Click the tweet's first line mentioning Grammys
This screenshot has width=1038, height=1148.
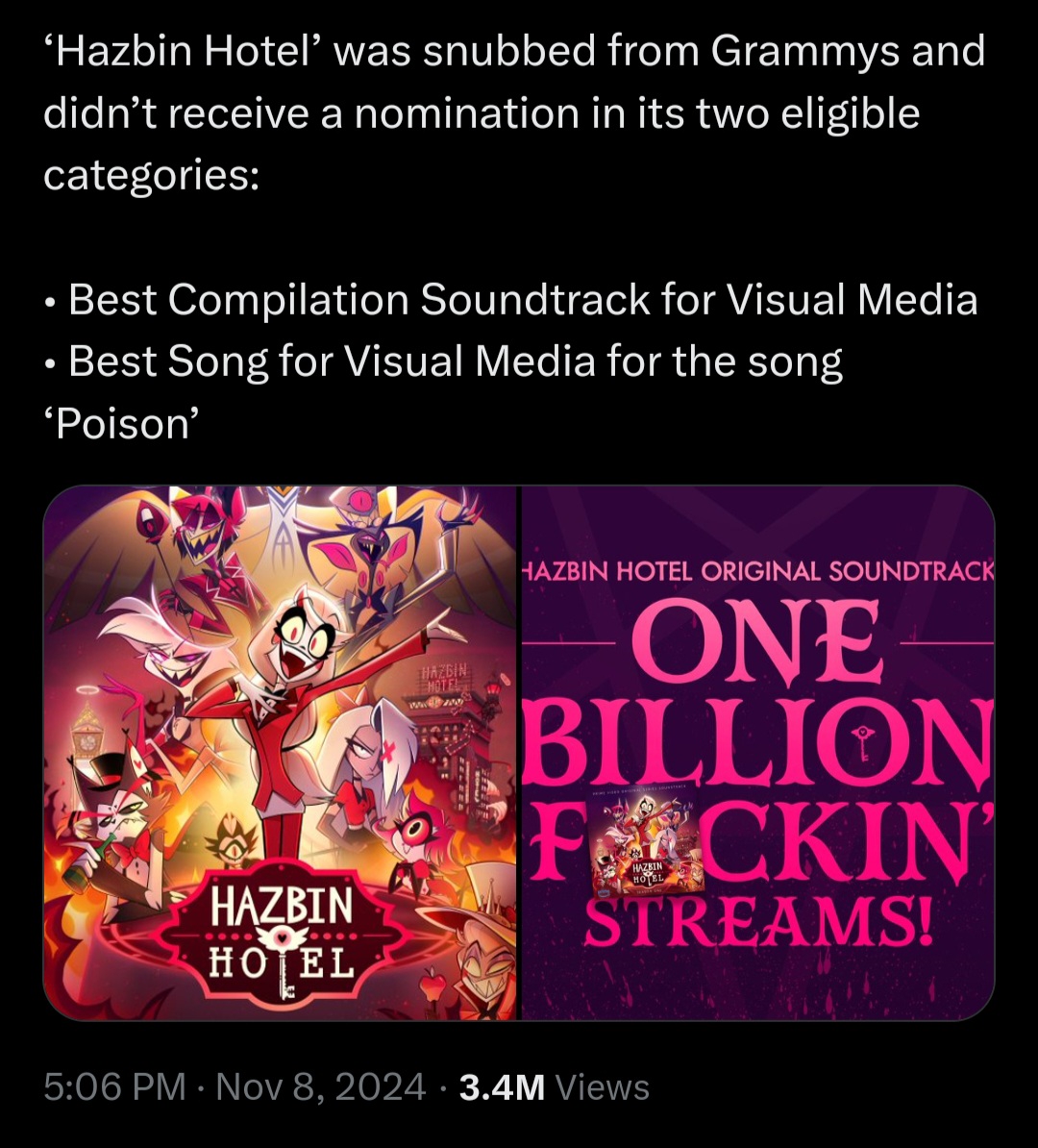(514, 51)
